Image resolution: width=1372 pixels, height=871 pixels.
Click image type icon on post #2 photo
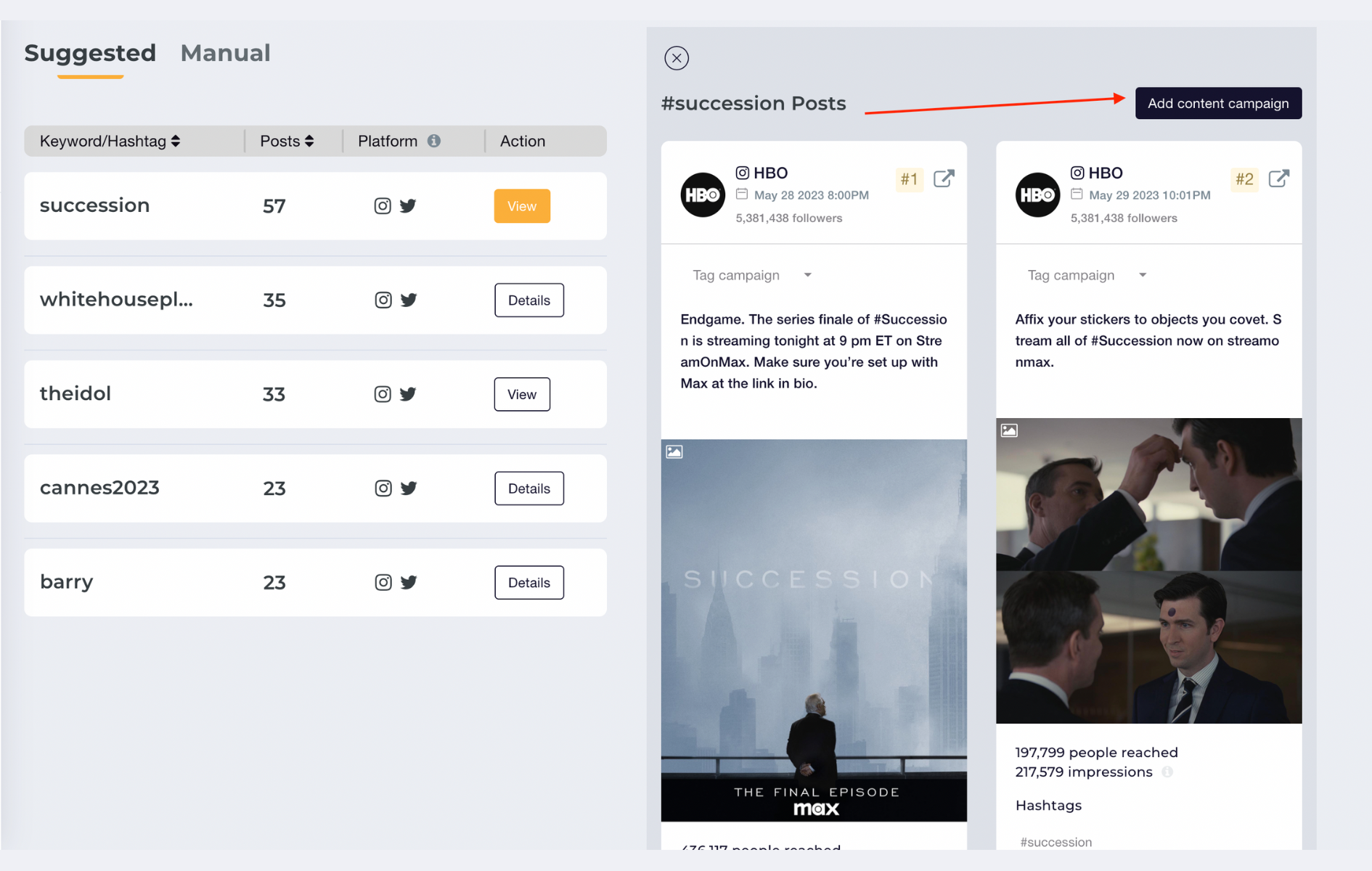pos(1009,430)
